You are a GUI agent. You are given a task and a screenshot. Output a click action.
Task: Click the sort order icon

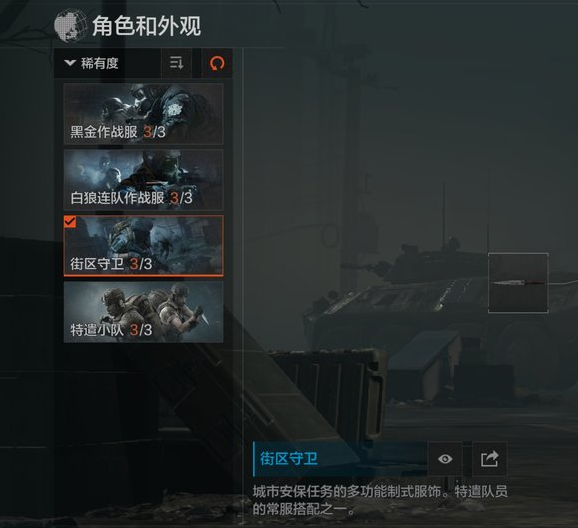click(x=177, y=63)
